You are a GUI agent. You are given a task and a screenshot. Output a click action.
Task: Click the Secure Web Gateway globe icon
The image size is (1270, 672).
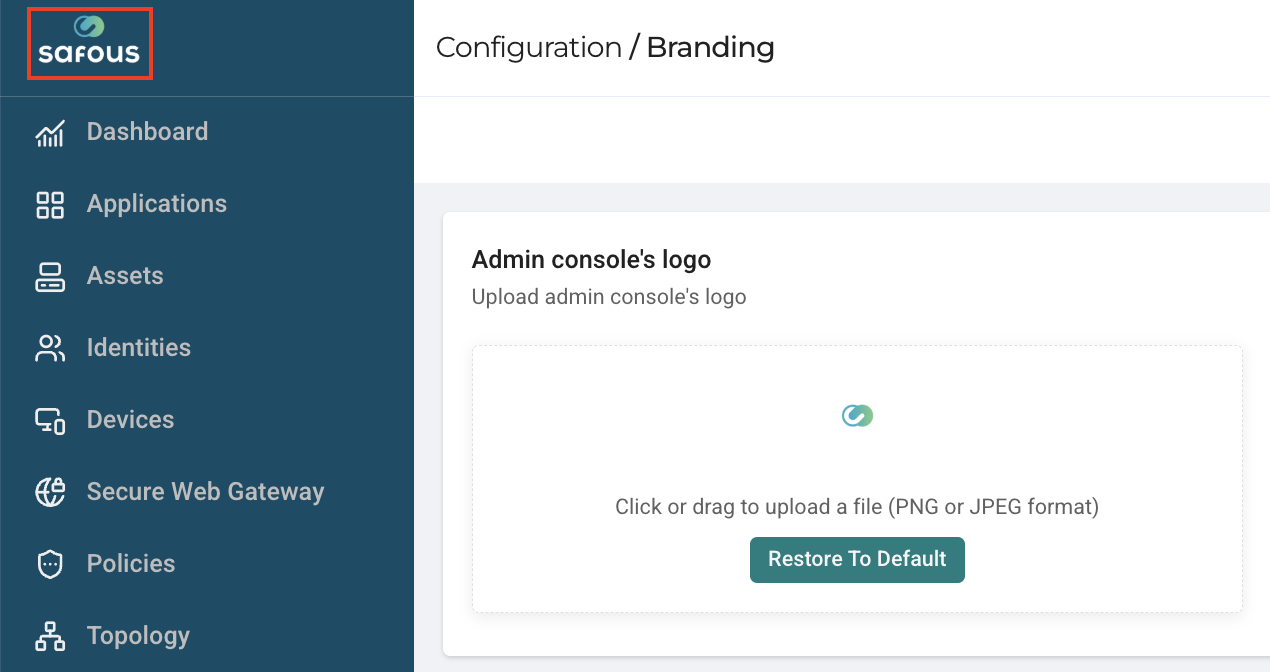[50, 492]
